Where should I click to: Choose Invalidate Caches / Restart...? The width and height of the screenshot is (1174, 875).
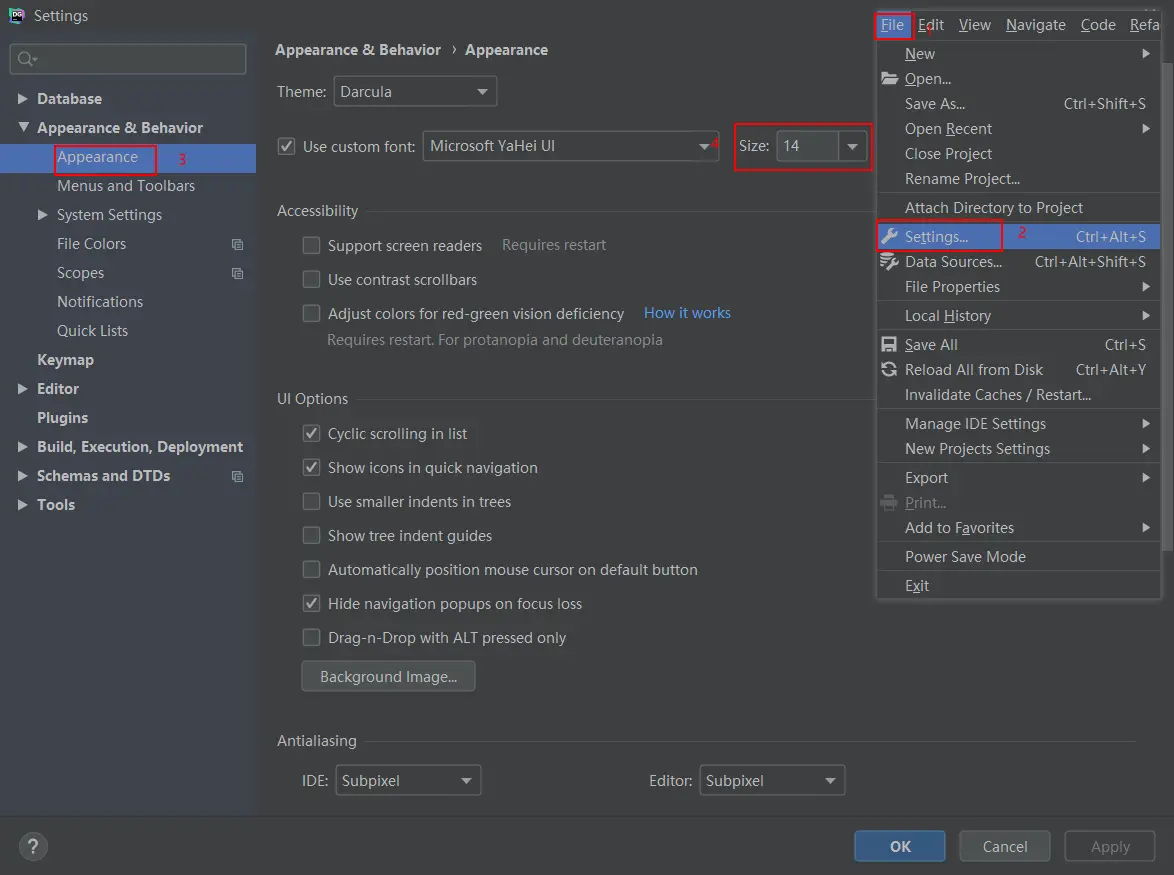click(x=1018, y=394)
